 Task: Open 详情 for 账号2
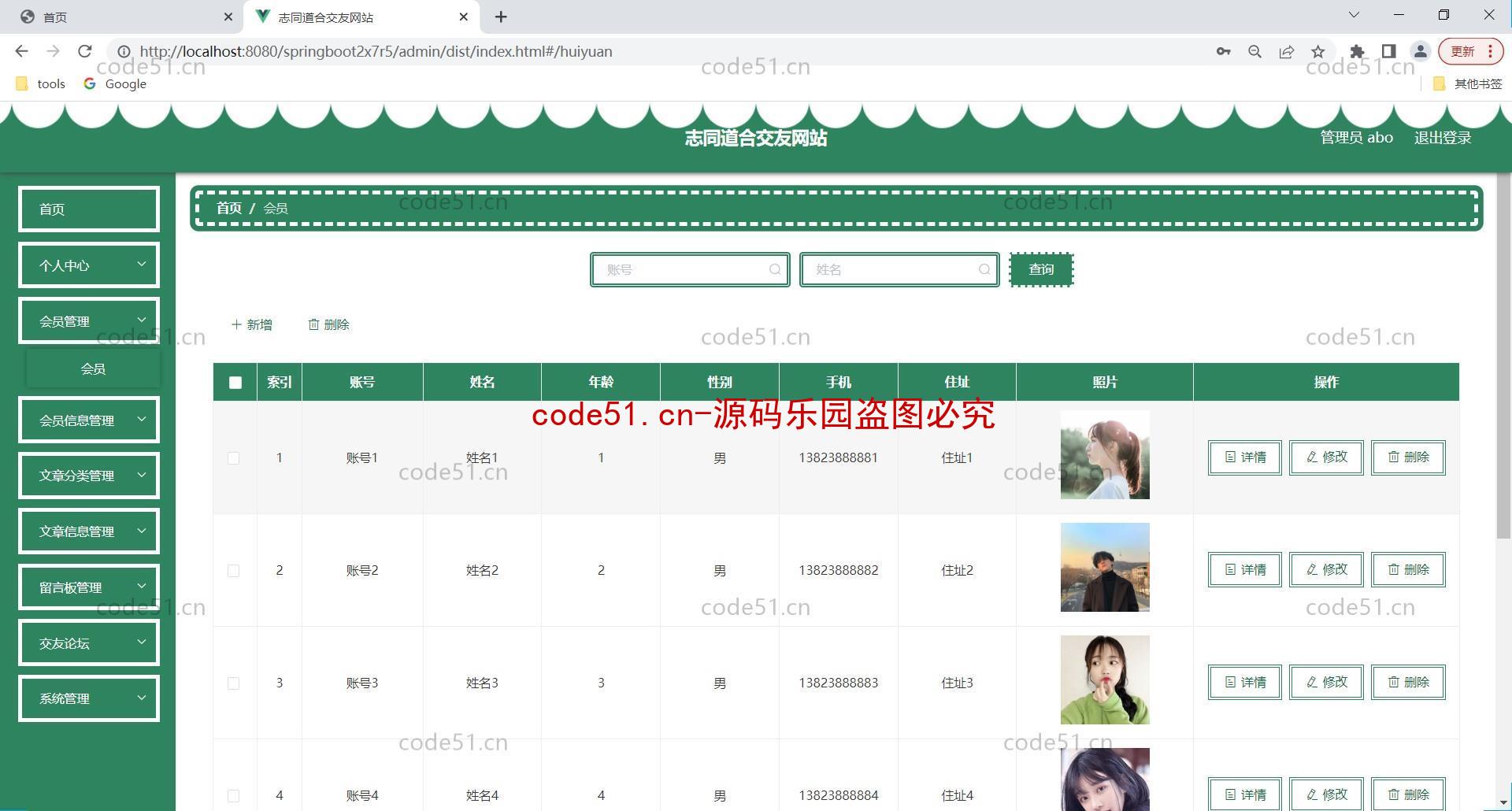coord(1245,570)
